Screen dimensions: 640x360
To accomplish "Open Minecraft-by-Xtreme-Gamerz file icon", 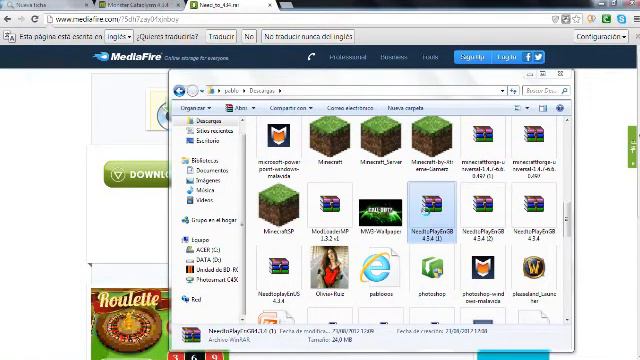I will (x=432, y=137).
